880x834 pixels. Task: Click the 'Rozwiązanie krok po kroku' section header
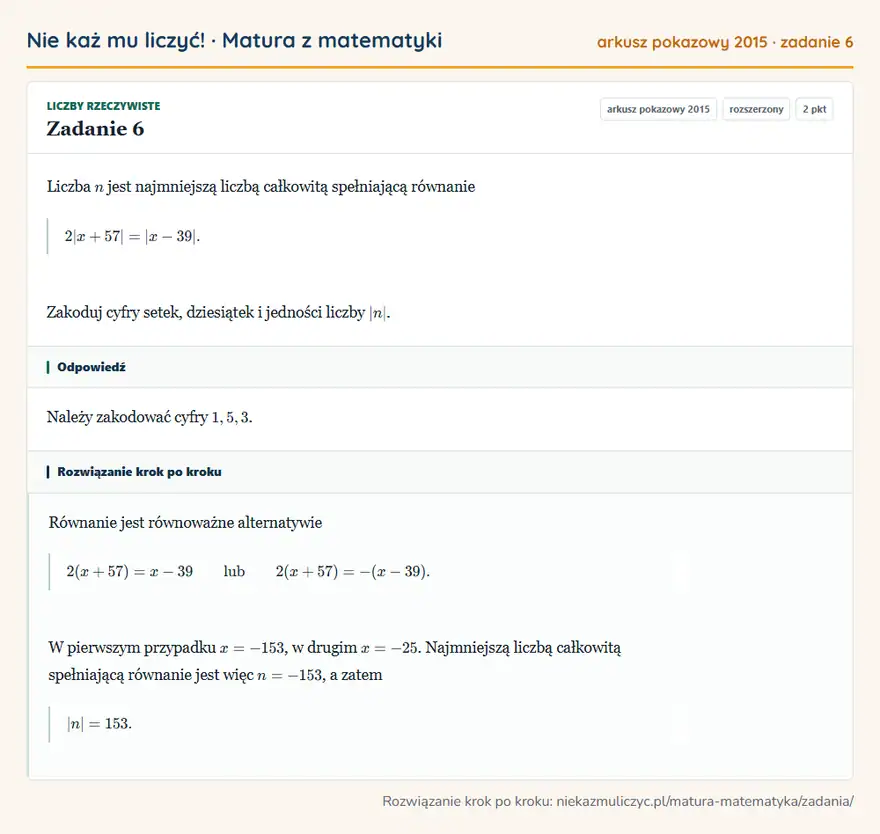139,471
